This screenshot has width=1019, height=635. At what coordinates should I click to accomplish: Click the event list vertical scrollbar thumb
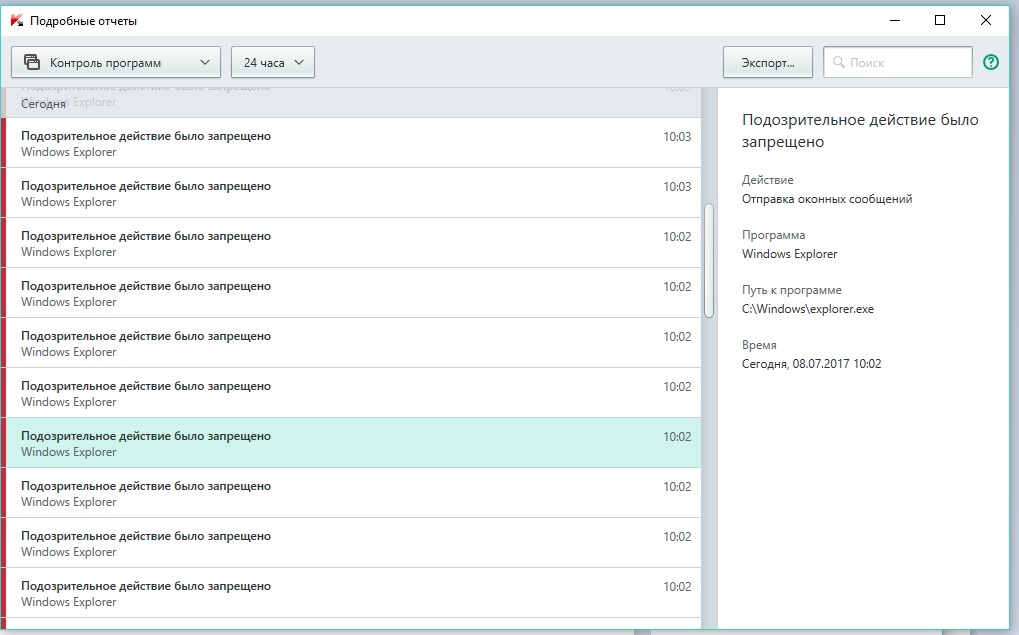709,260
